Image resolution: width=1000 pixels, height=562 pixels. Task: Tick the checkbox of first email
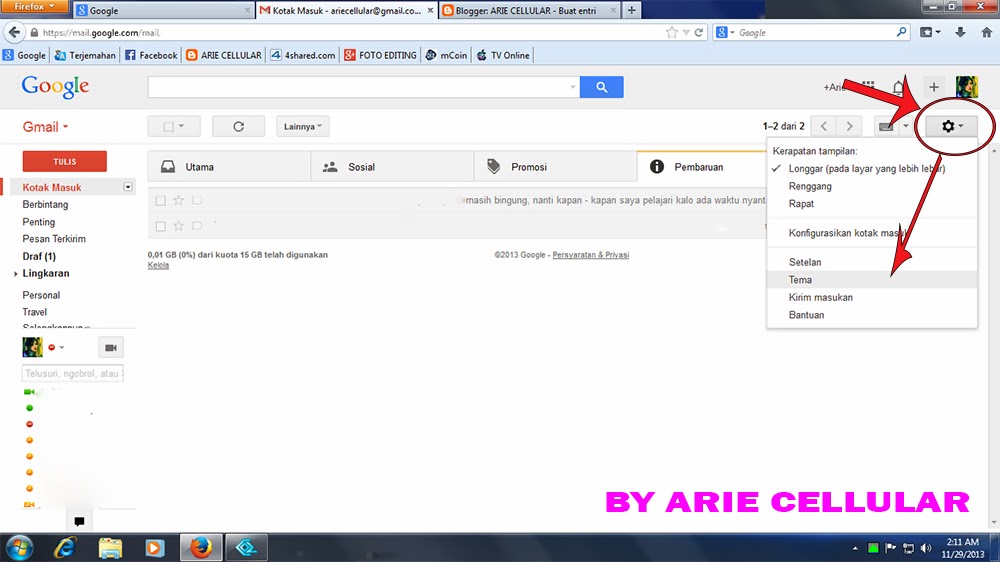click(161, 200)
